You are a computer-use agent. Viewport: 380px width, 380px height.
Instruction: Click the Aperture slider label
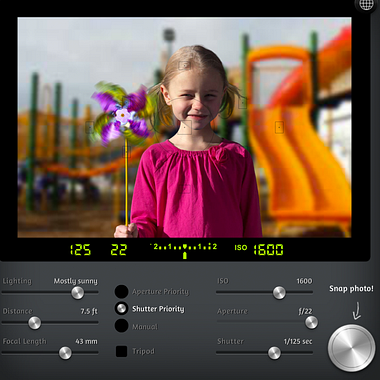pyautogui.click(x=232, y=311)
